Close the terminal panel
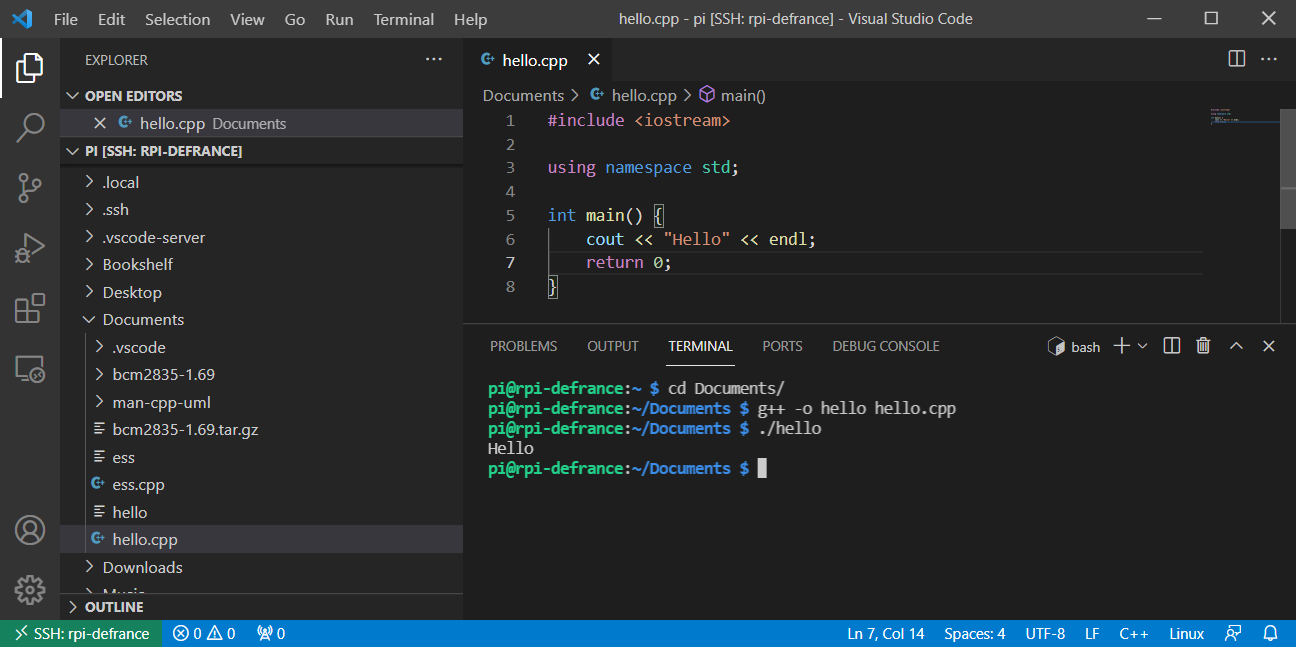 1268,346
